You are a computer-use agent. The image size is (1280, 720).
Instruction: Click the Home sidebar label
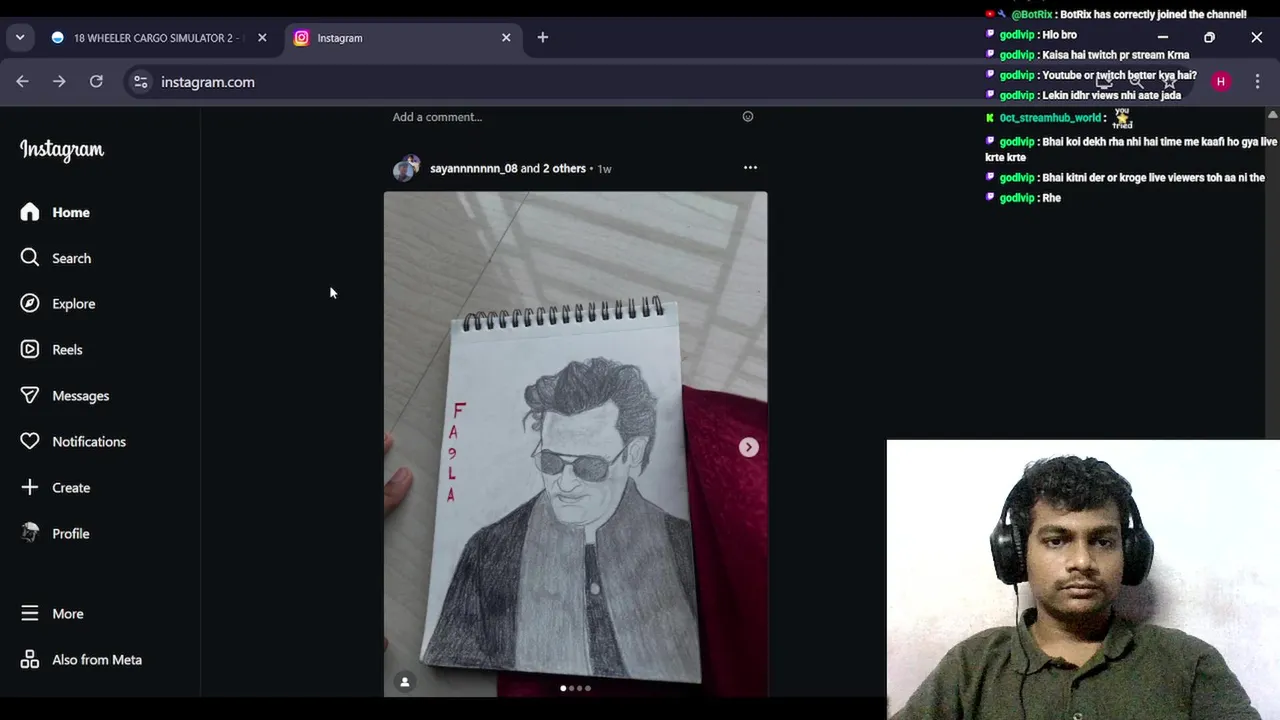[71, 213]
